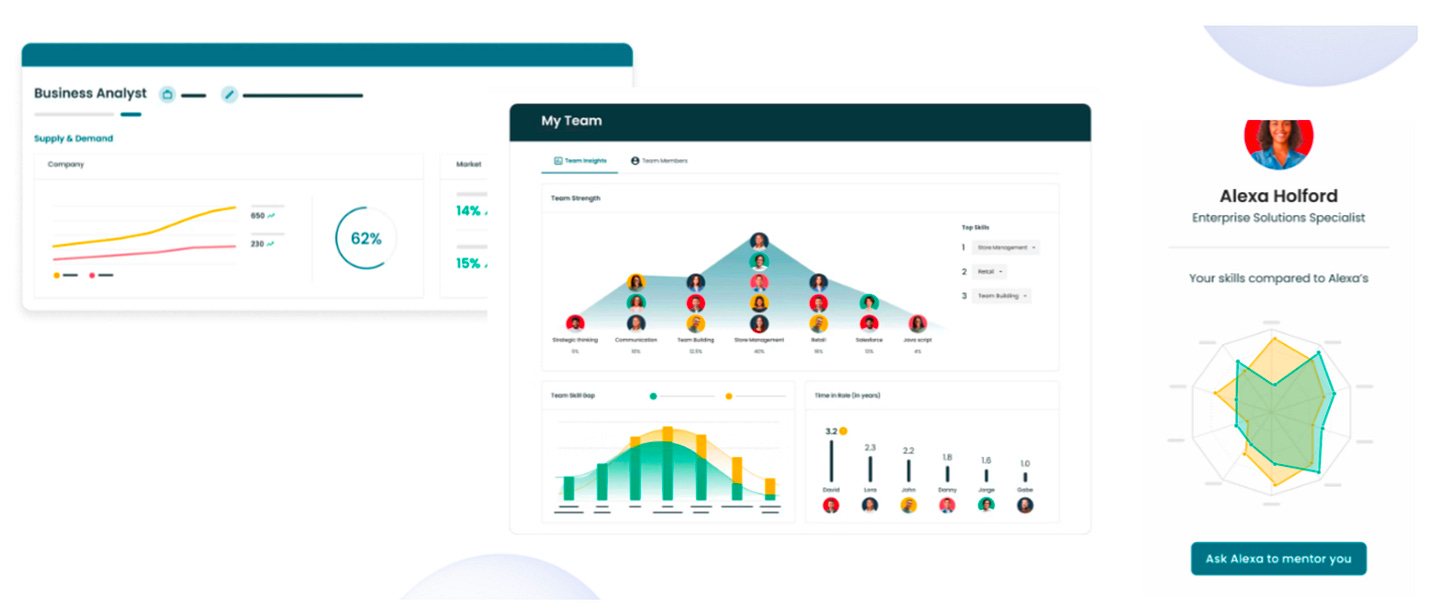Screen dimensions: 1456x611
Task: Click John's avatar in Time in Role
Action: coord(908,506)
